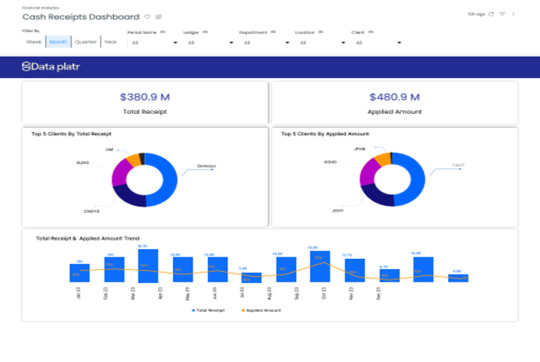Select the Year filter option
540x362 pixels.
111,42
